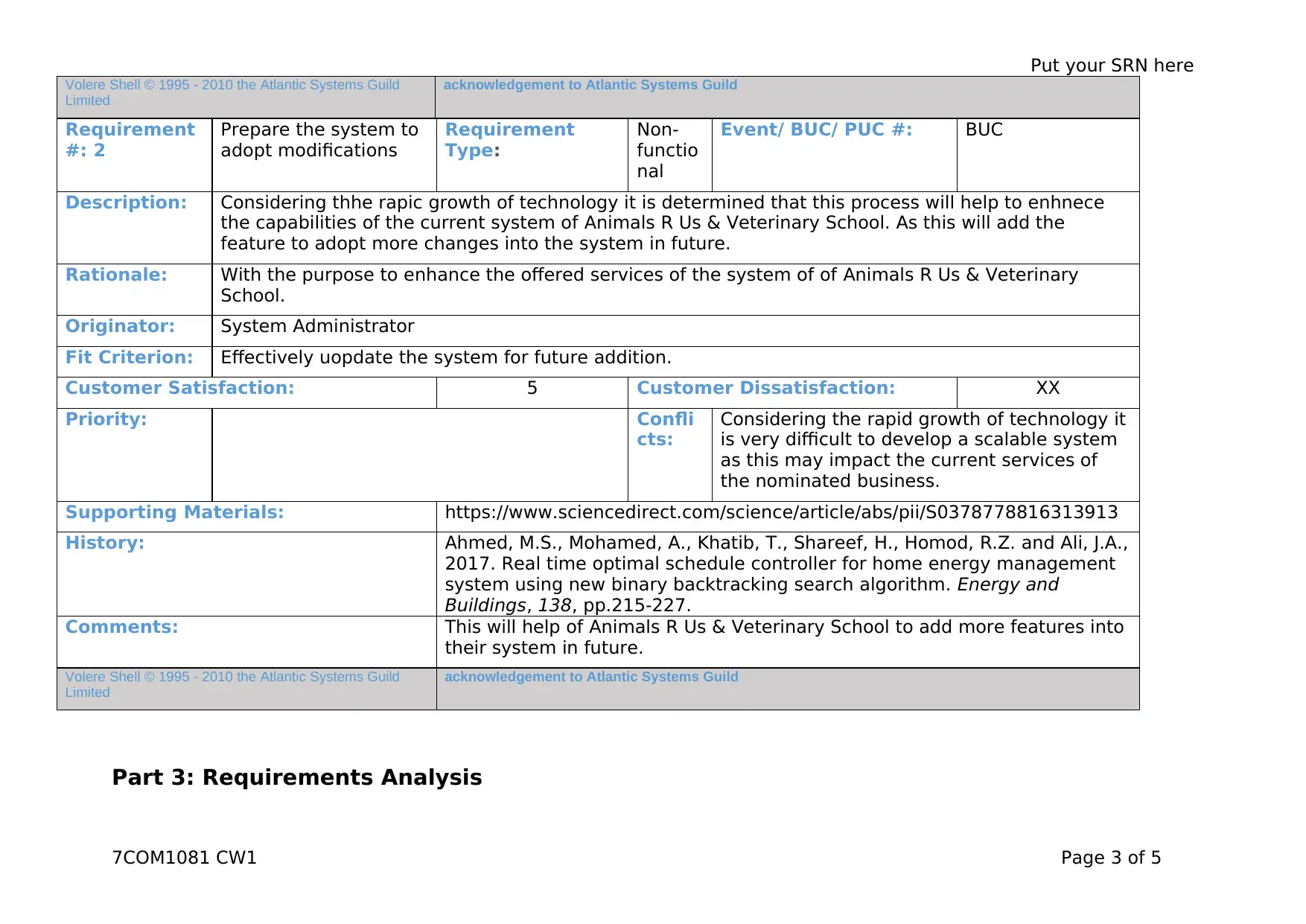Image resolution: width=1306 pixels, height=924 pixels.
Task: Click bottom 'acknowledgement to Atlantic Systems Guild' text
Action: [591, 677]
